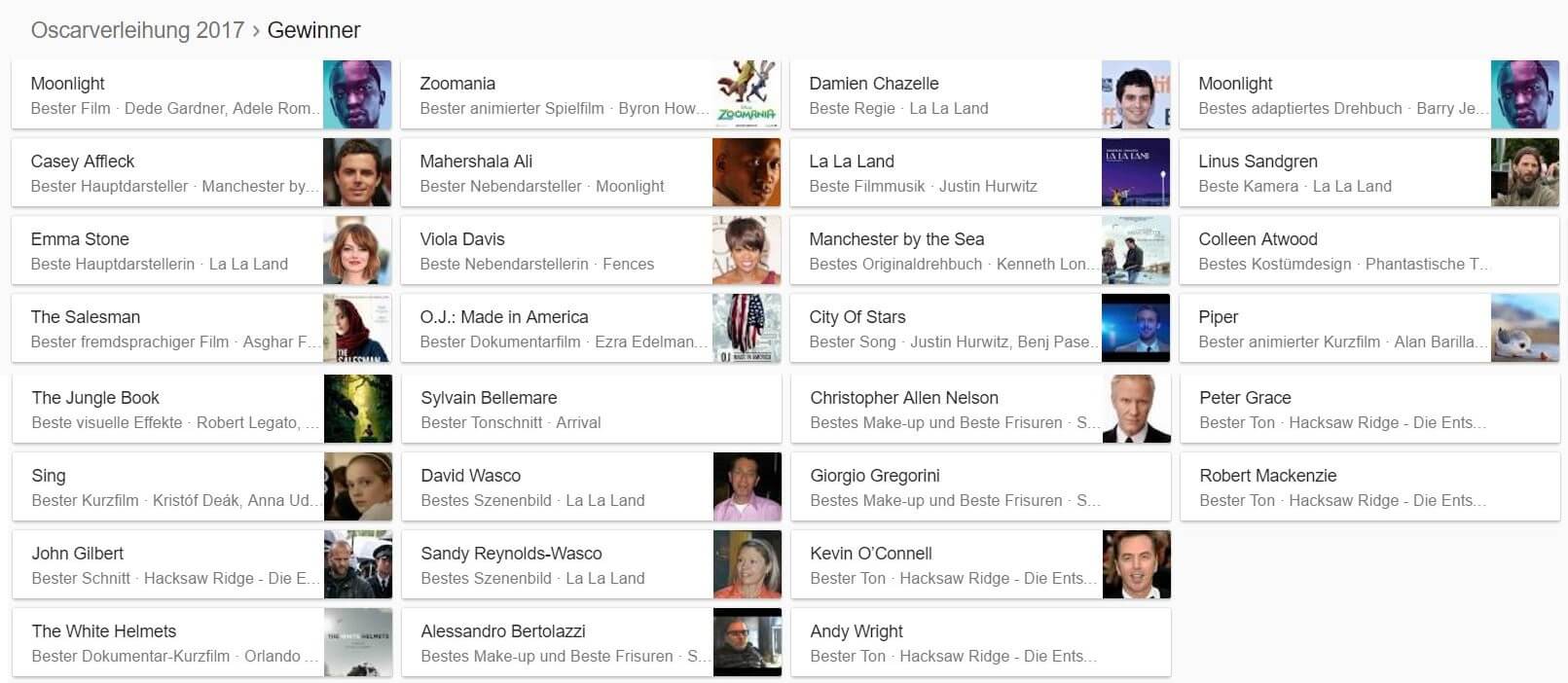1568x683 pixels.
Task: Open The White Helmets Dokumentar-Kurzfilm card
Action: (202, 642)
